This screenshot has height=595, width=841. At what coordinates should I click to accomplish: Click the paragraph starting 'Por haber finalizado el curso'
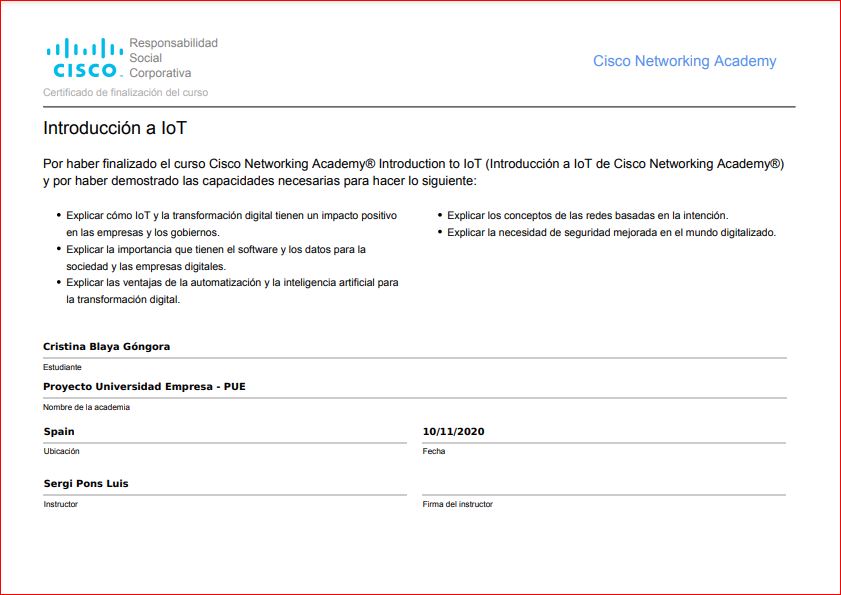pyautogui.click(x=413, y=172)
